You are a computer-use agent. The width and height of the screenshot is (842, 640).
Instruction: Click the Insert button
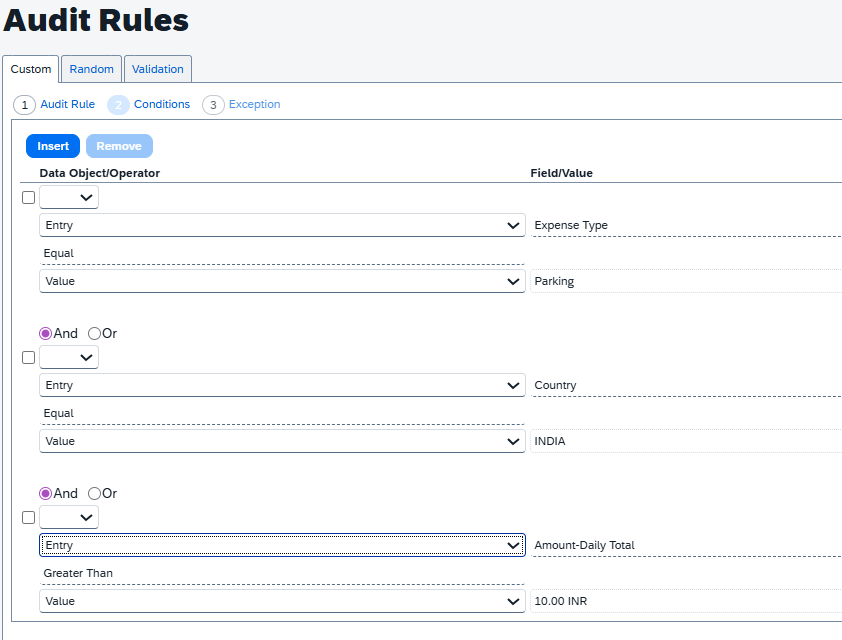53,146
